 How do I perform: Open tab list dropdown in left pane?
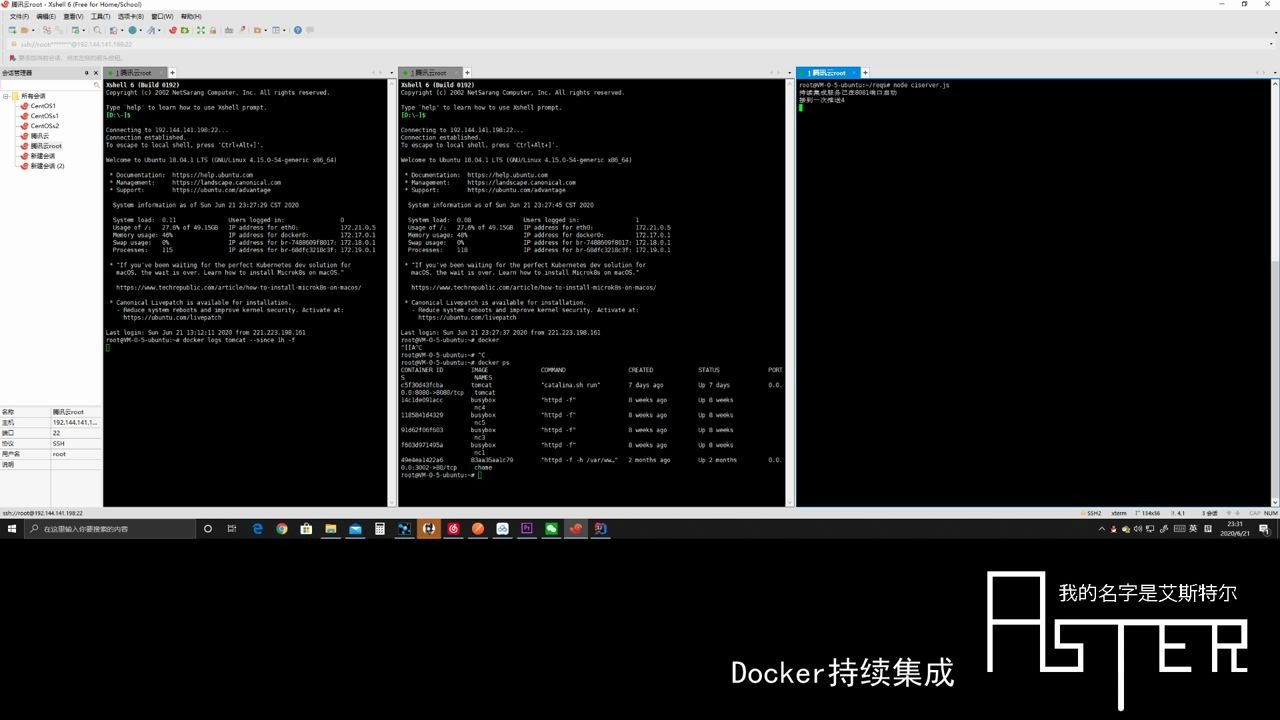[x=391, y=73]
